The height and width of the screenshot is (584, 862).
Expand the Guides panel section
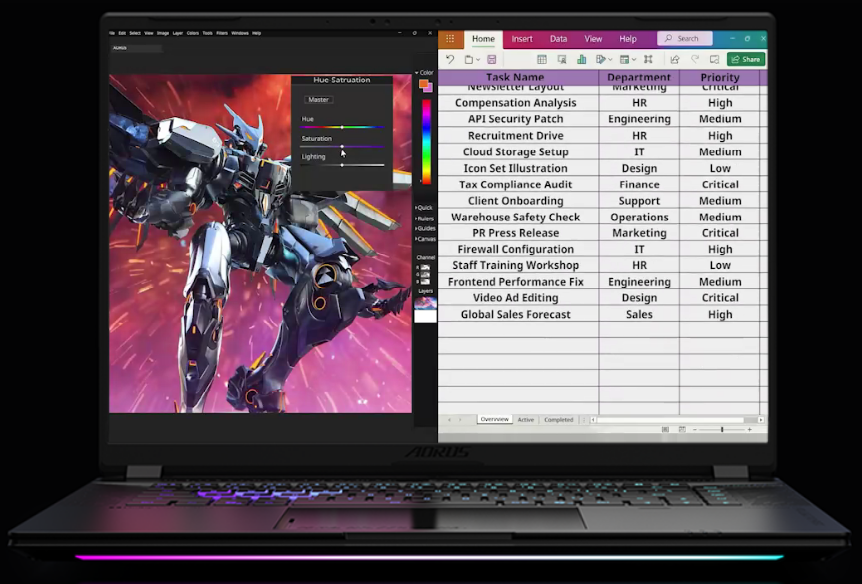[x=425, y=228]
